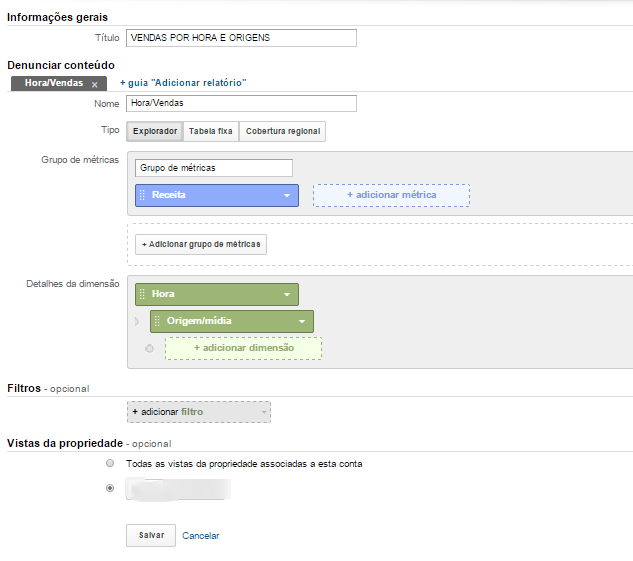The width and height of the screenshot is (633, 561).
Task: Choose the Tabela fixa report type
Action: click(x=210, y=131)
